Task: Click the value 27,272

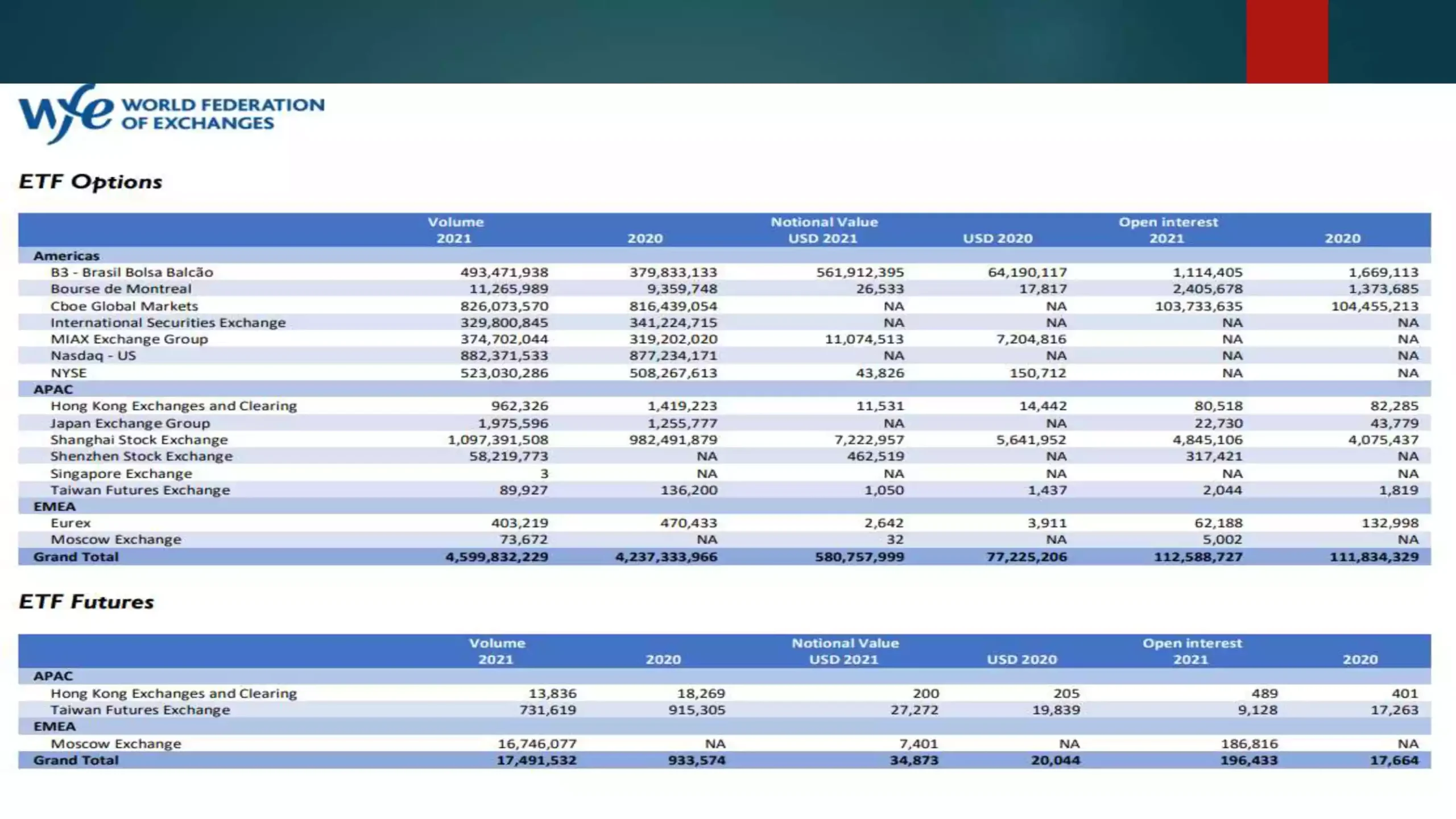Action: click(915, 710)
